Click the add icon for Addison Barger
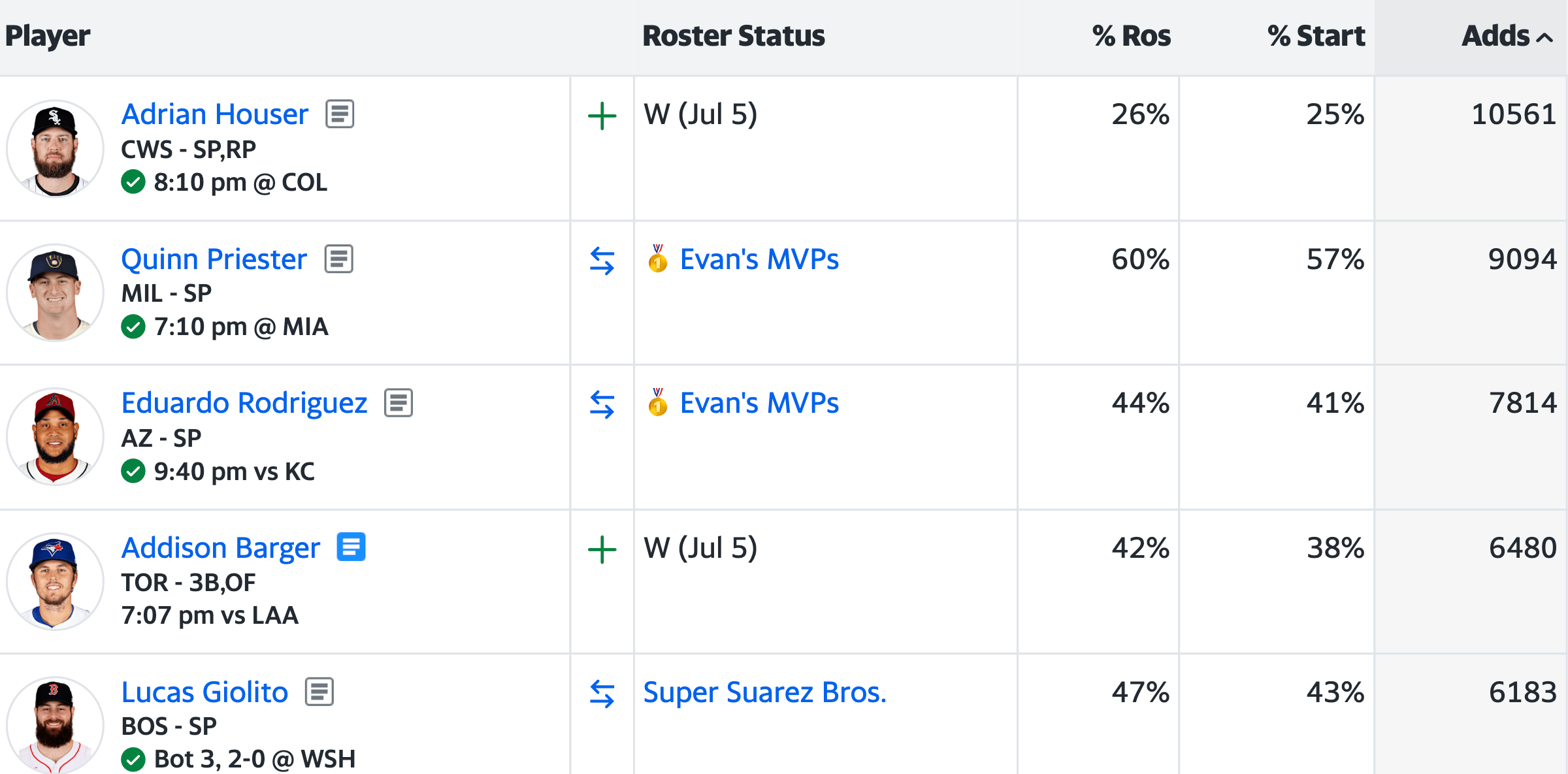 602,549
